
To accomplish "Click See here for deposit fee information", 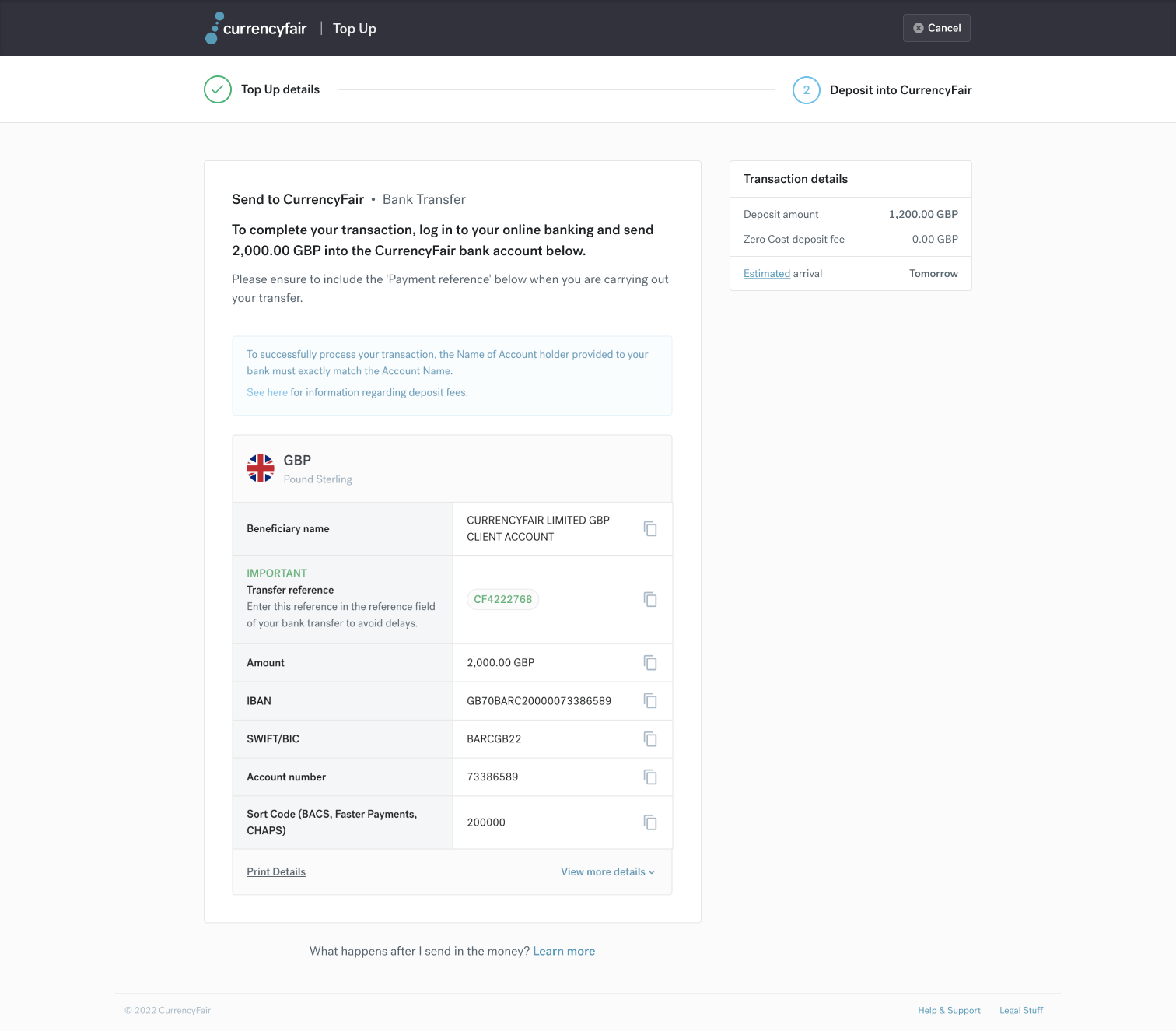I will pyautogui.click(x=267, y=392).
